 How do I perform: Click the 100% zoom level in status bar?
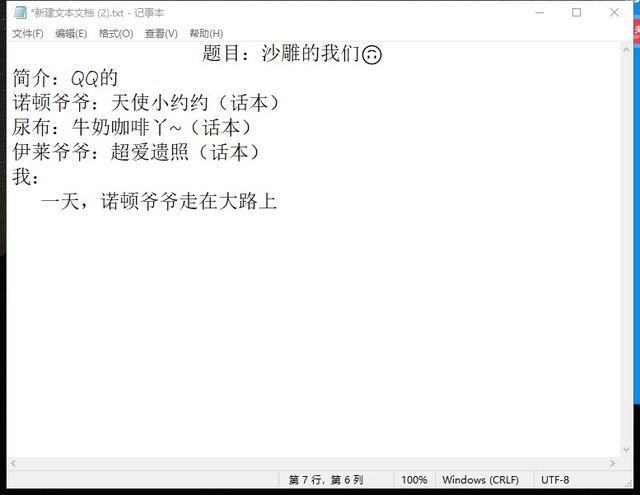pos(414,480)
